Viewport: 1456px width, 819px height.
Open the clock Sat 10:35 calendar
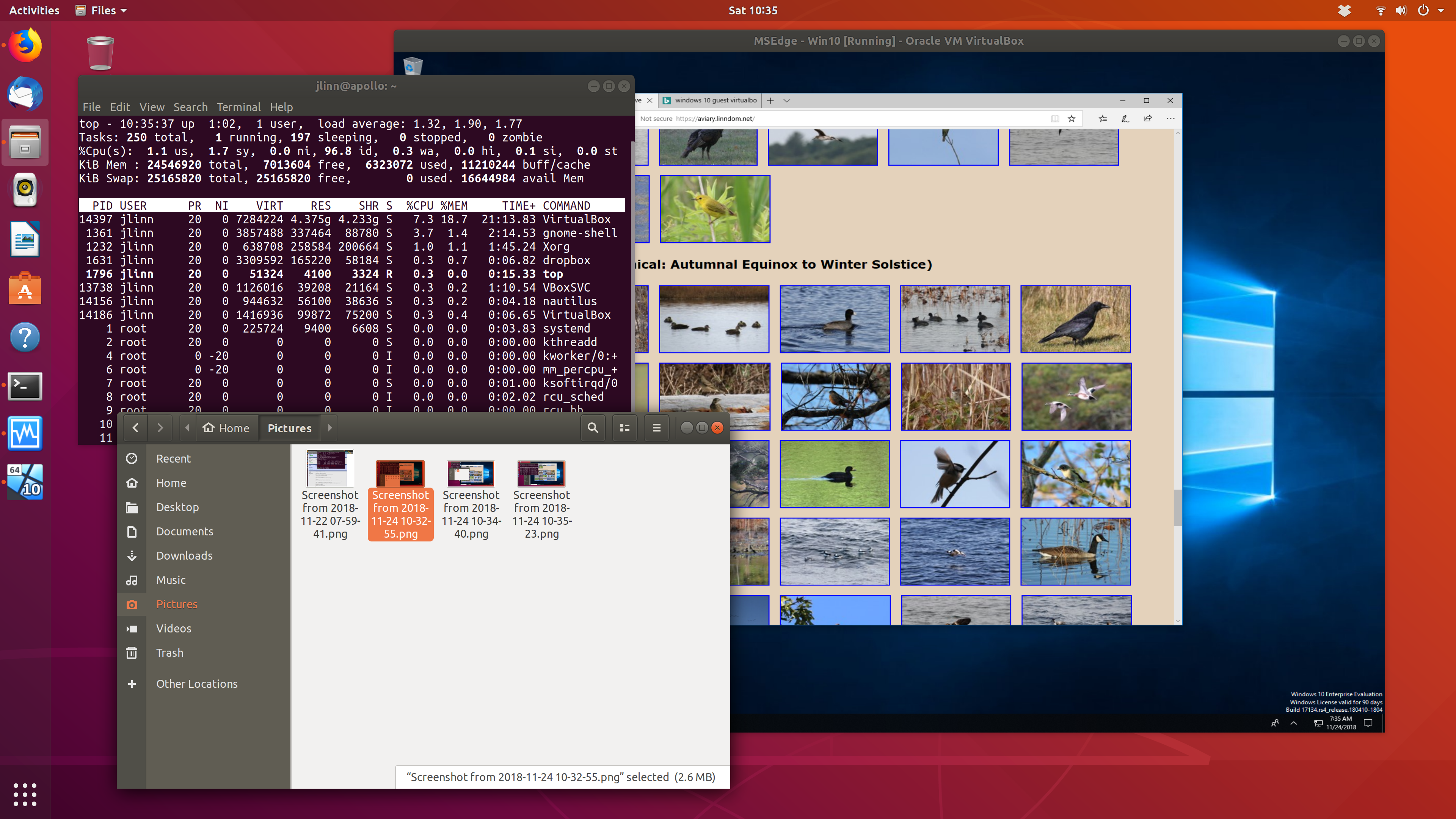point(753,10)
